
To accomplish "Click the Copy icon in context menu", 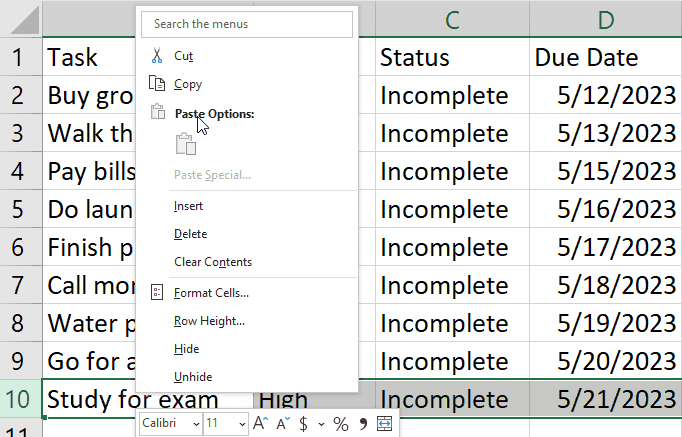I will (157, 85).
